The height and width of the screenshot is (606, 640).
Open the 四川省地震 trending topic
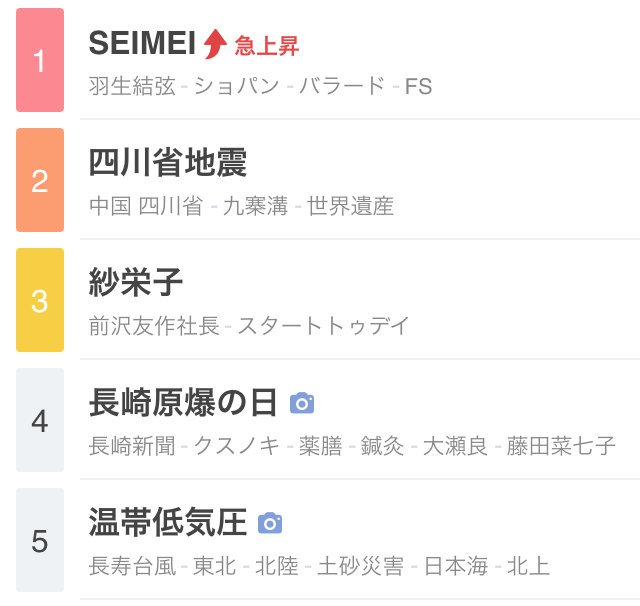coord(168,162)
